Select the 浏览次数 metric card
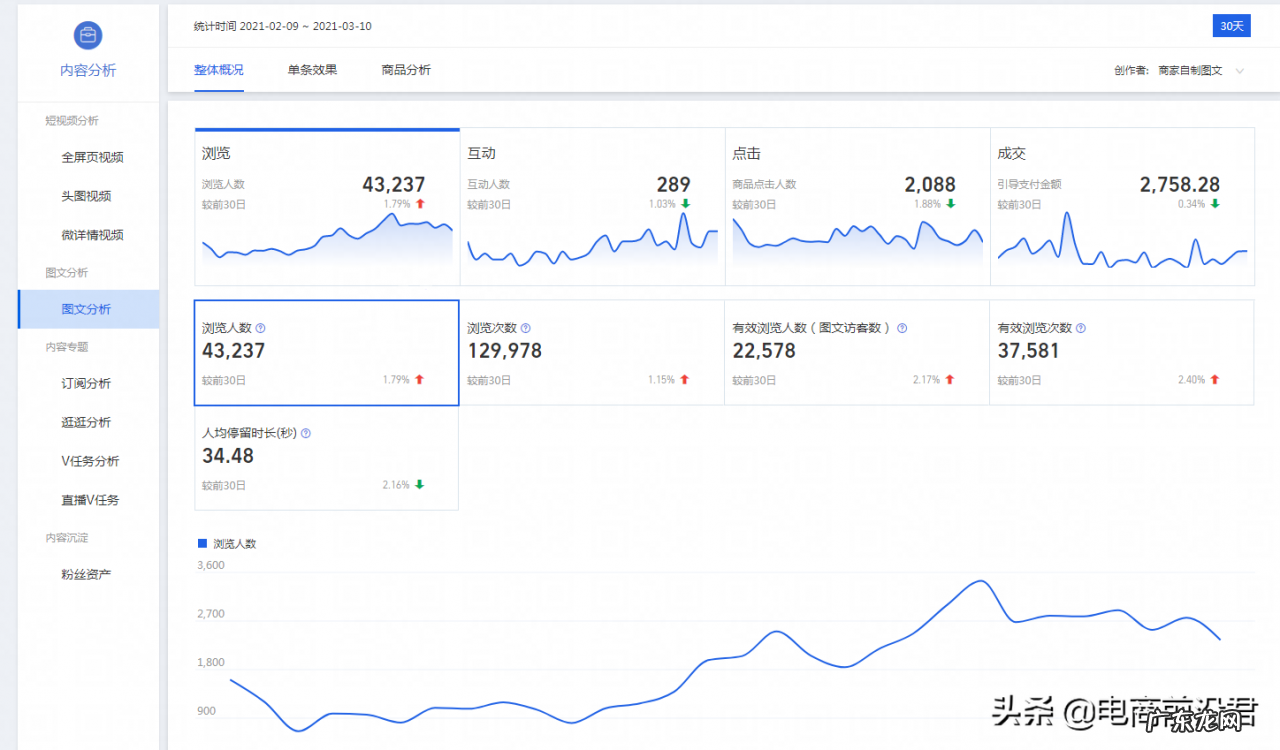The image size is (1280, 750). point(591,352)
